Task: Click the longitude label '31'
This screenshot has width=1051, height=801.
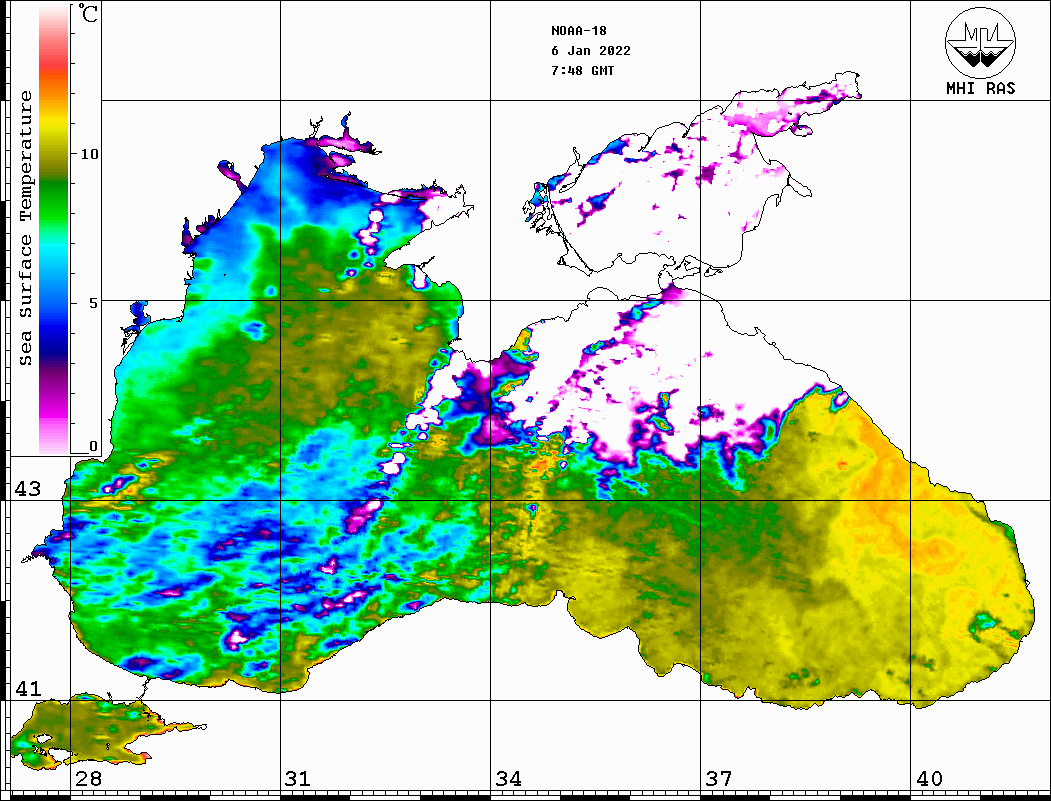Action: 298,778
